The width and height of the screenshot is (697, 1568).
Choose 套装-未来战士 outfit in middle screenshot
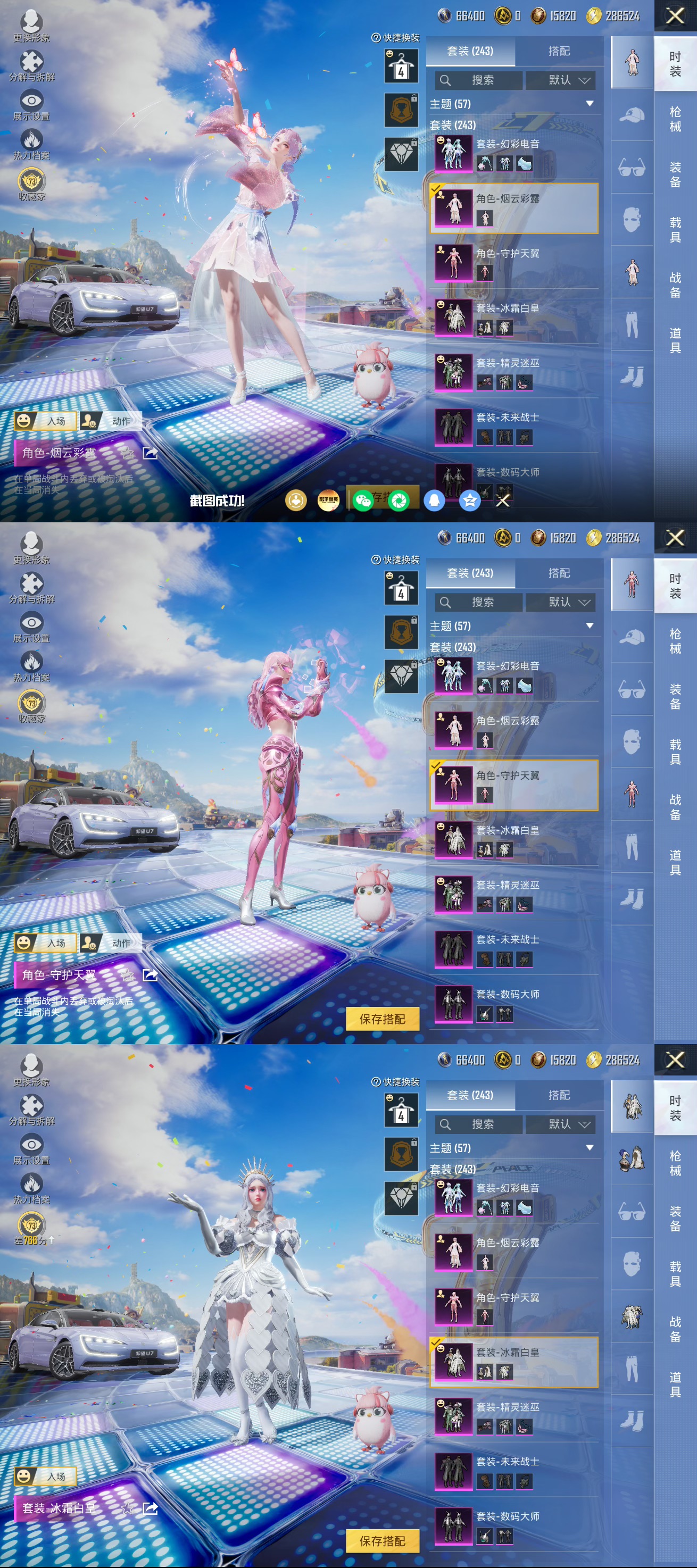point(515,949)
